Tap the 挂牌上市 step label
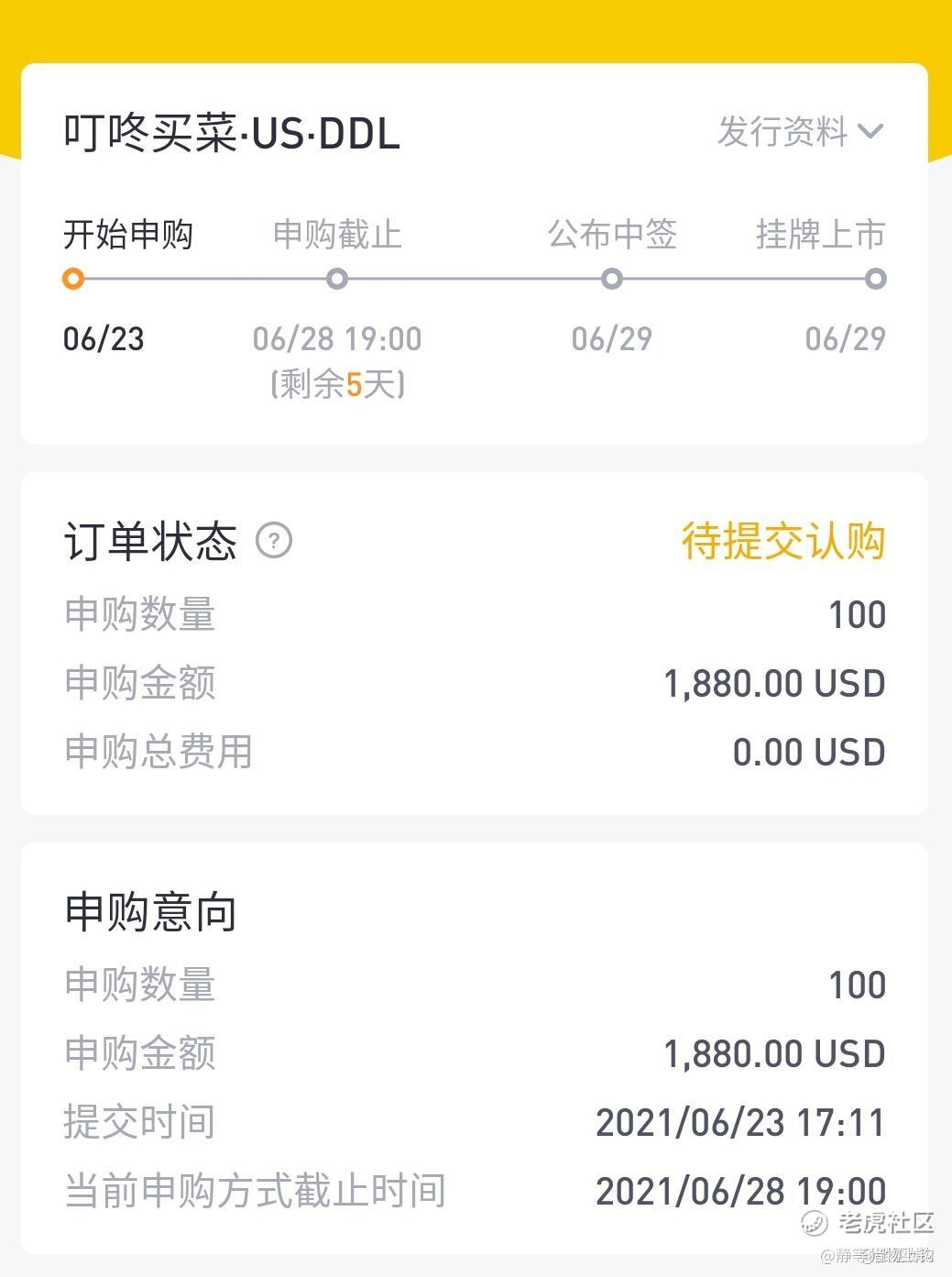This screenshot has width=952, height=1277. click(x=821, y=235)
